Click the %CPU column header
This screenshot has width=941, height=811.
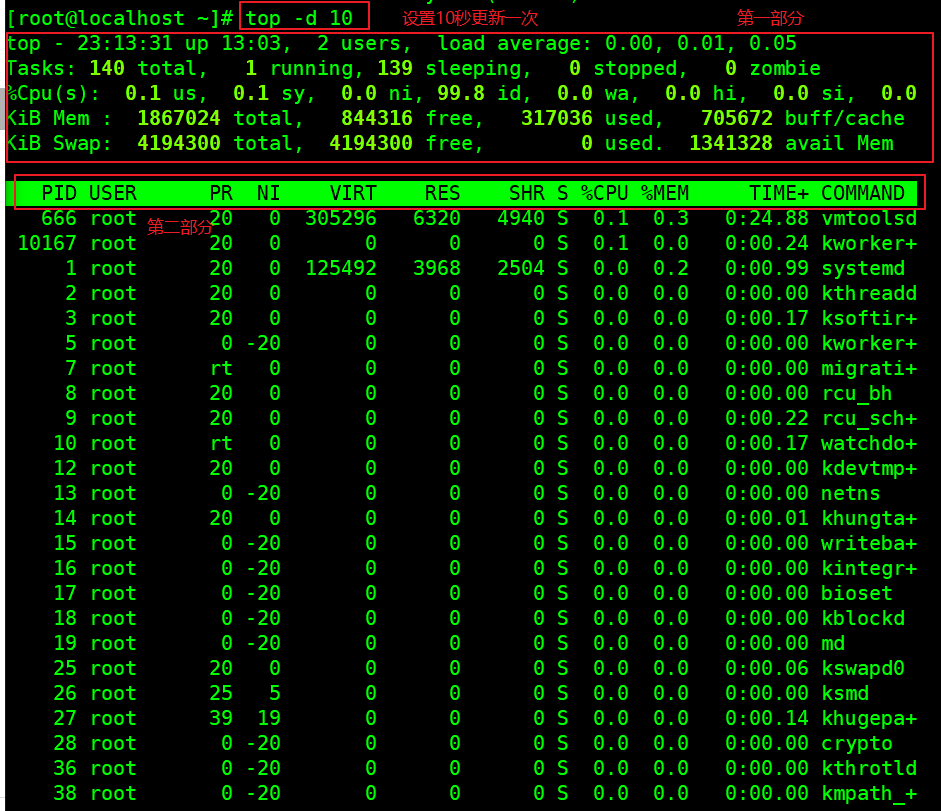[604, 193]
